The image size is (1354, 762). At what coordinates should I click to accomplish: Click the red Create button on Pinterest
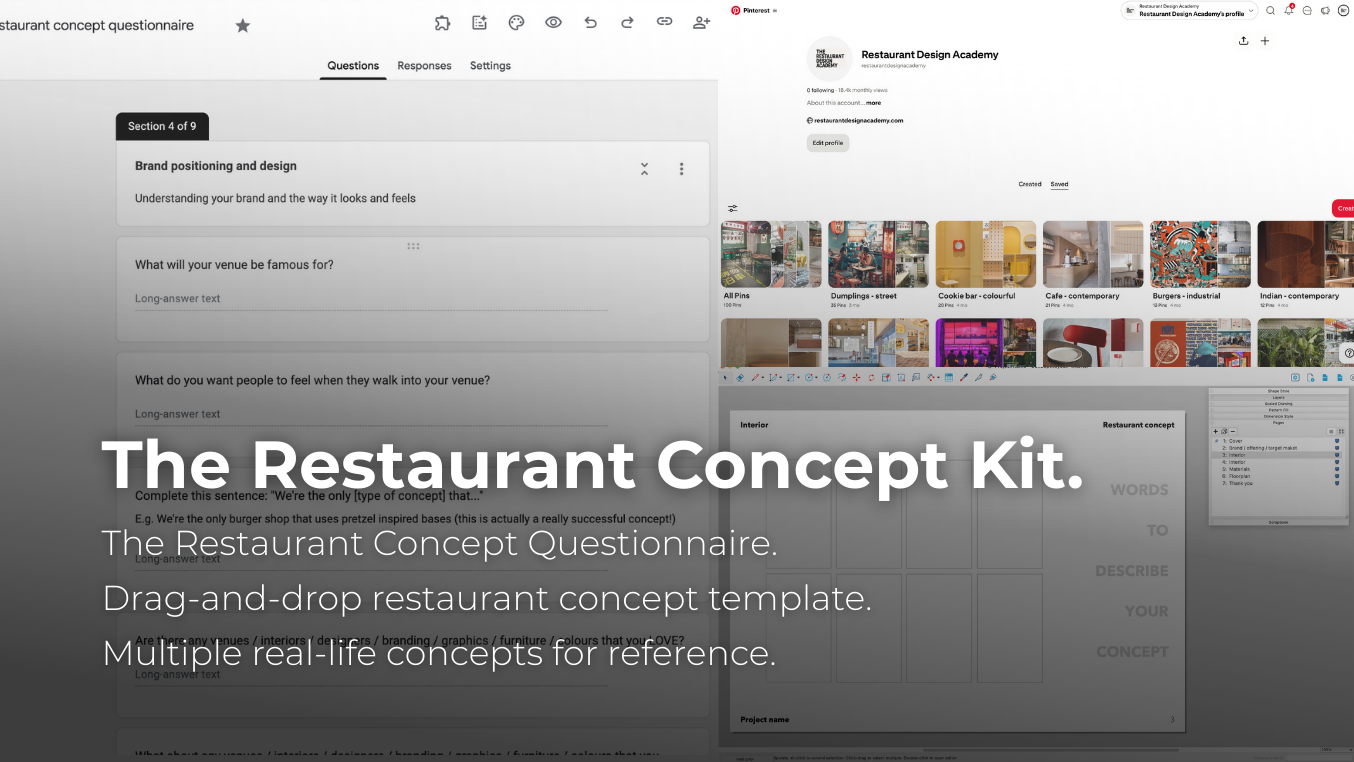coord(1343,208)
